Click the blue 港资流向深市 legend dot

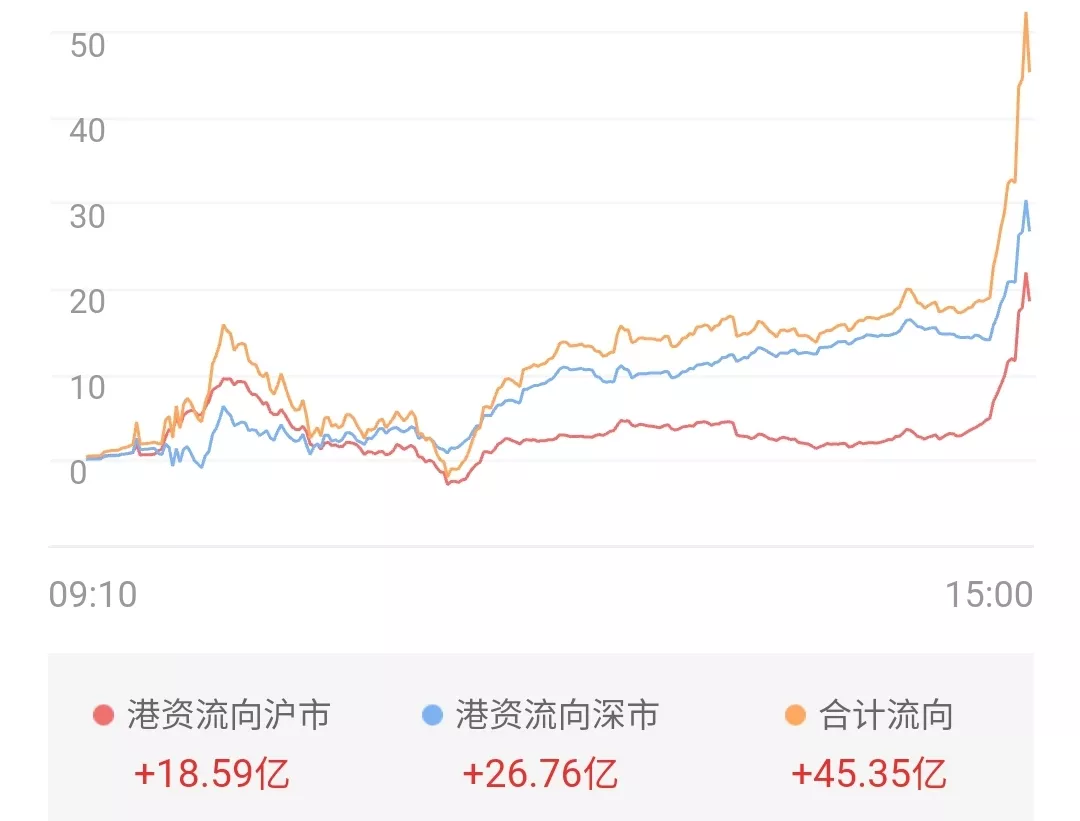432,715
